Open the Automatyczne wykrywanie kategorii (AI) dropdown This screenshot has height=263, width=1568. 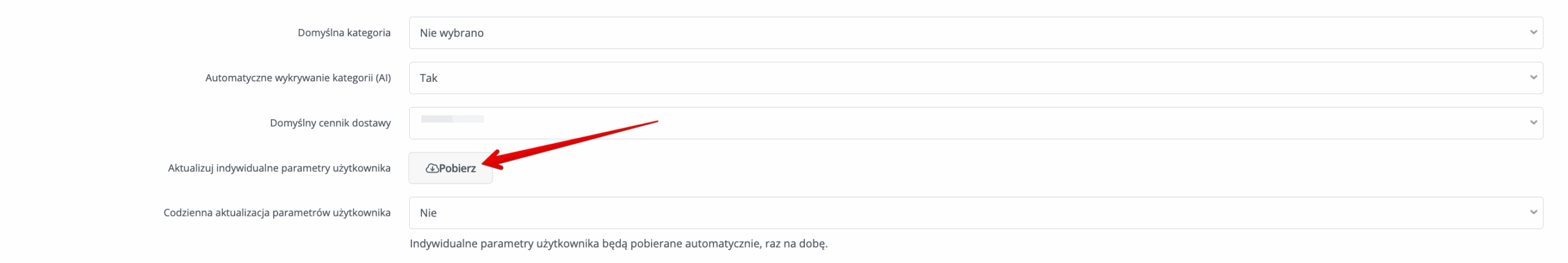pyautogui.click(x=975, y=78)
